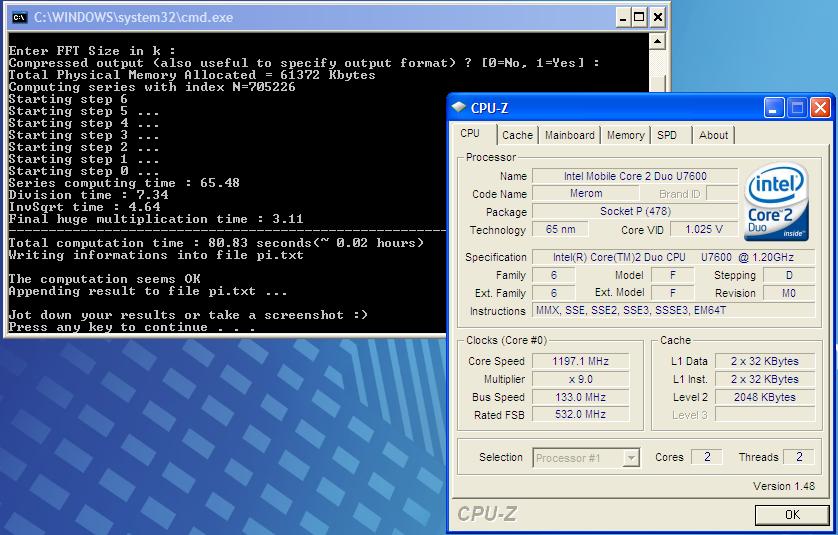Image resolution: width=838 pixels, height=535 pixels.
Task: Click the Stepping D value
Action: (x=789, y=275)
